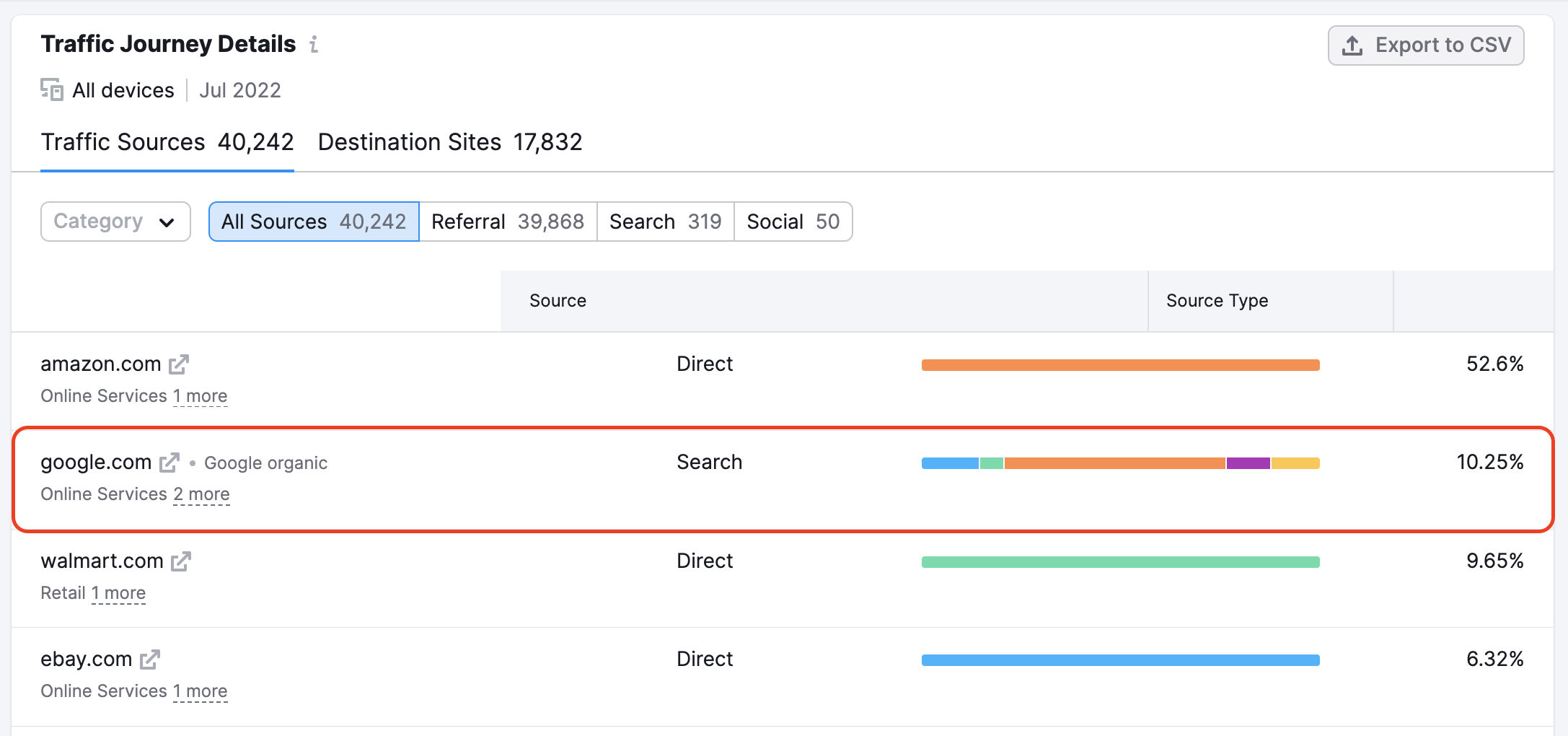This screenshot has height=736, width=1568.
Task: Click the orange amazon.com traffic bar
Action: click(1120, 365)
